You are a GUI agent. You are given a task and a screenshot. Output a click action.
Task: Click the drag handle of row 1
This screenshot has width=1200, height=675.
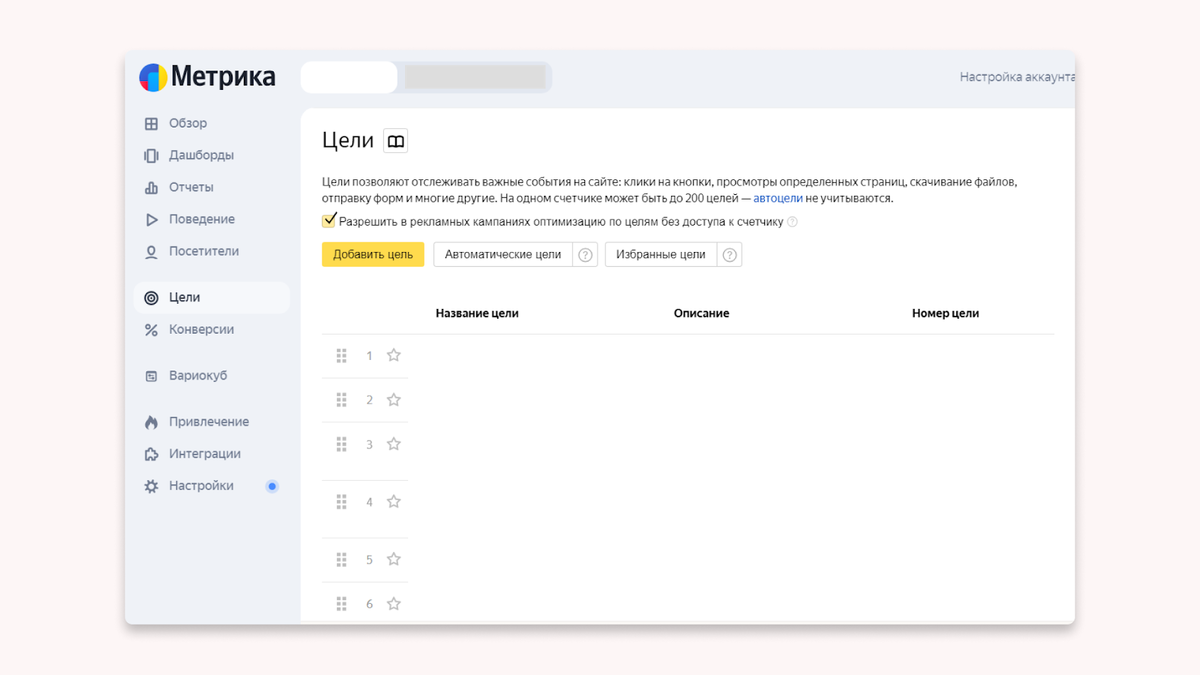(x=341, y=355)
